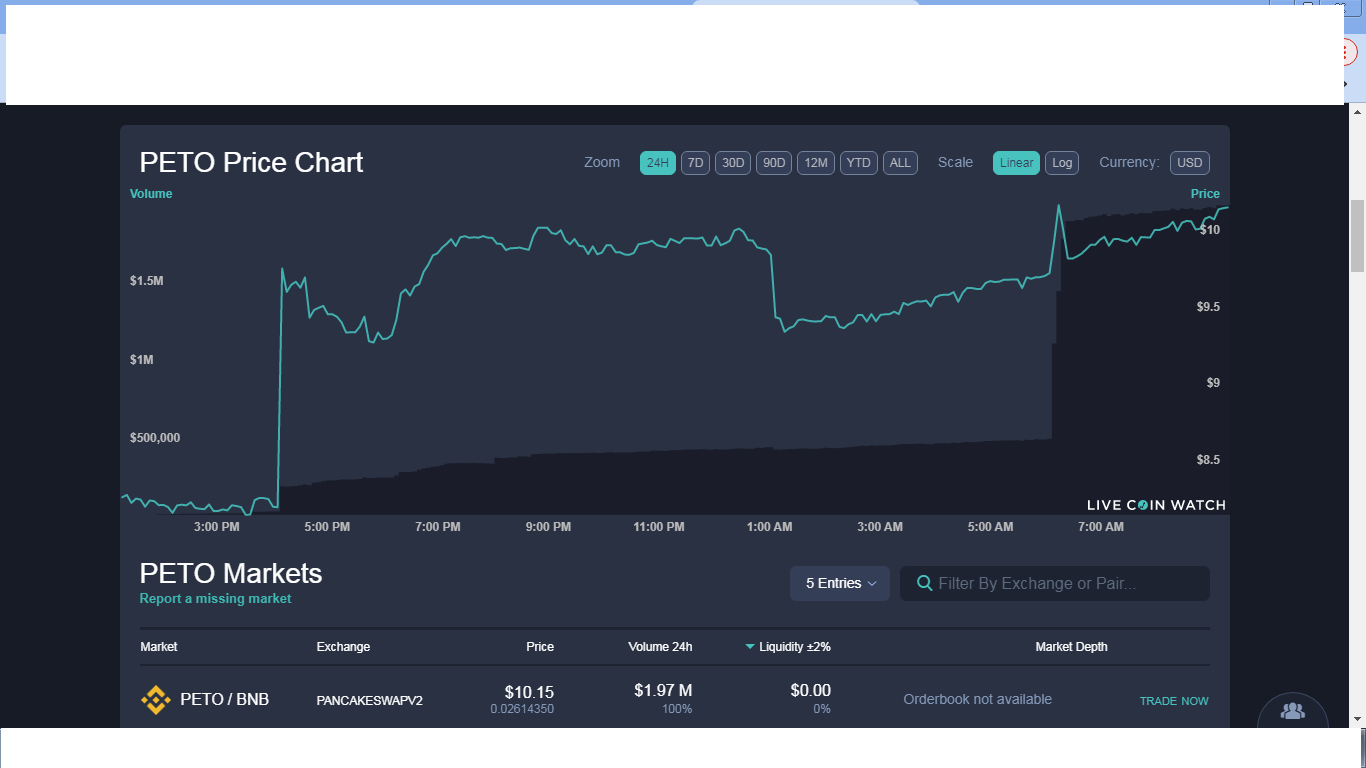
Task: Sort markets by Volume 24h header
Action: tap(660, 647)
